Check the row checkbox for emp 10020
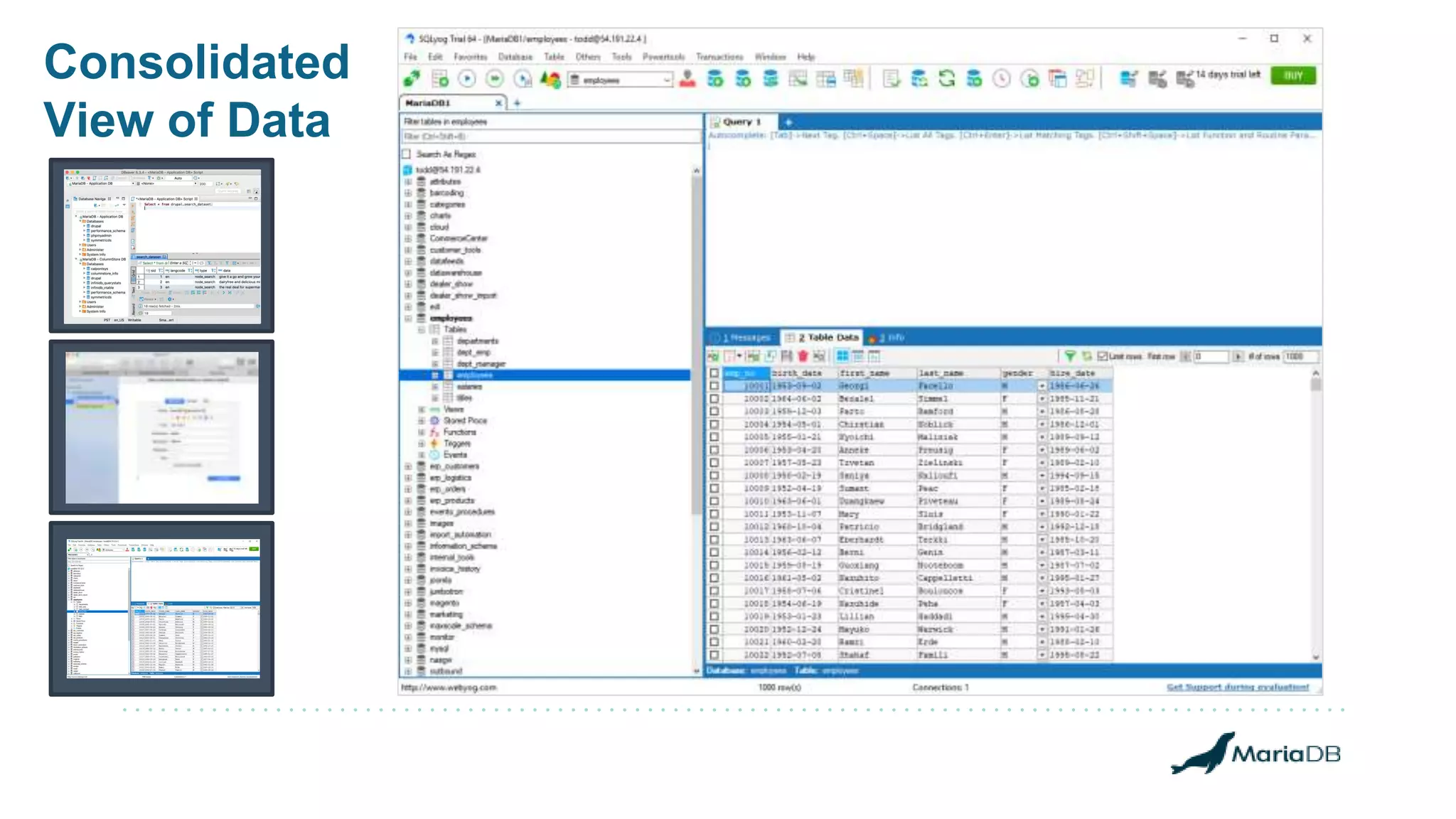 point(714,629)
